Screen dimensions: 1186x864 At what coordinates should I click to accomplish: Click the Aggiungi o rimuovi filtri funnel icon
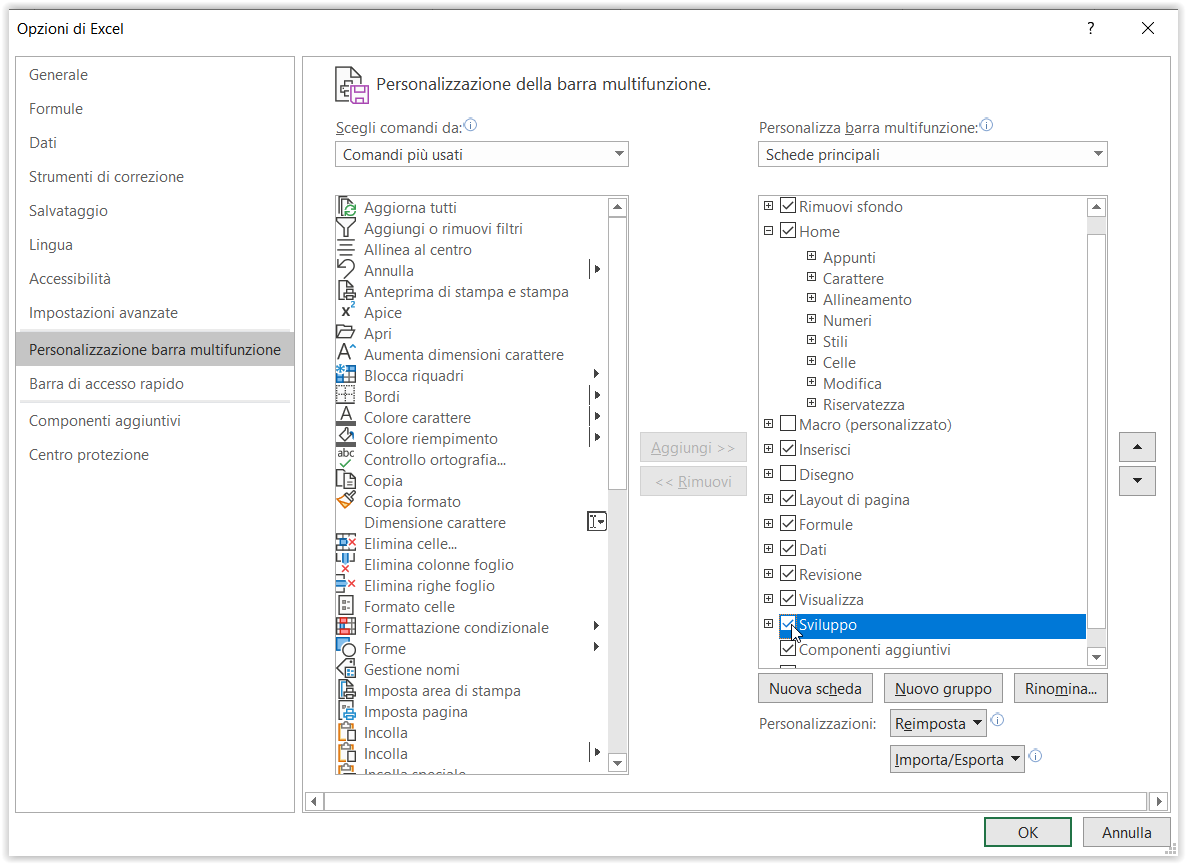[346, 228]
